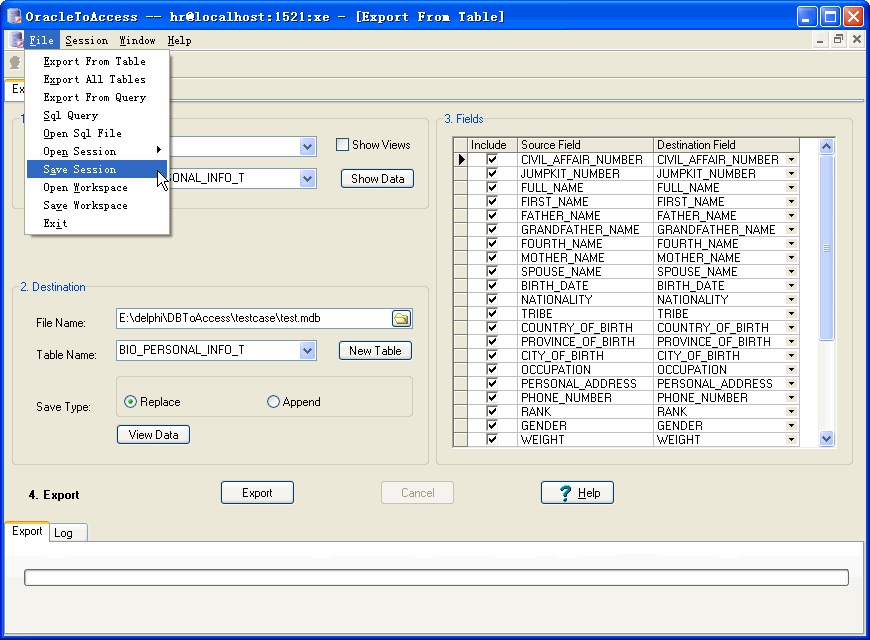Click the Fields grid scrollbar thumb
Viewport: 870px width, 640px height.
[826, 248]
